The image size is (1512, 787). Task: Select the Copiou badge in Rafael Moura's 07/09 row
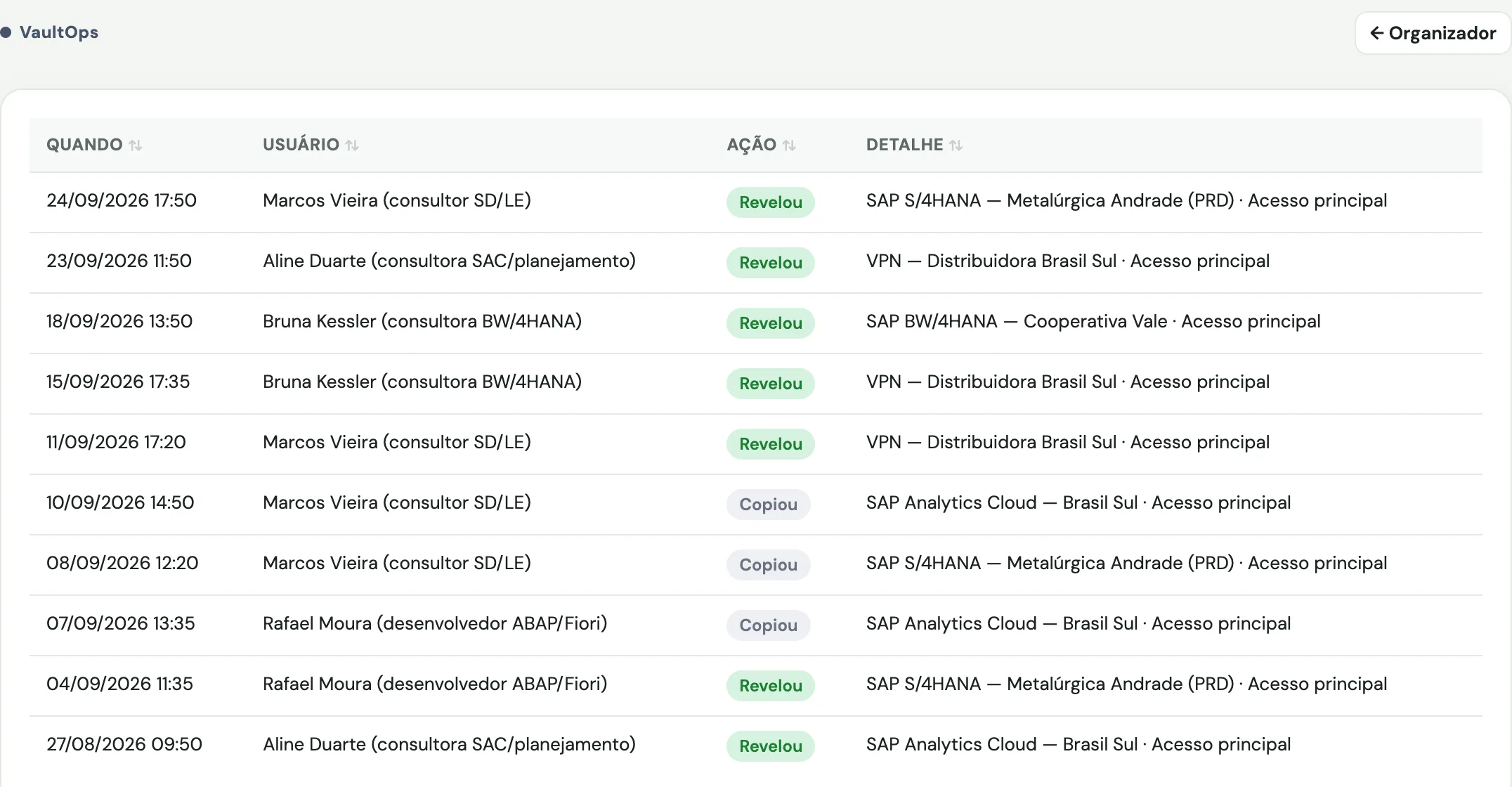click(768, 625)
